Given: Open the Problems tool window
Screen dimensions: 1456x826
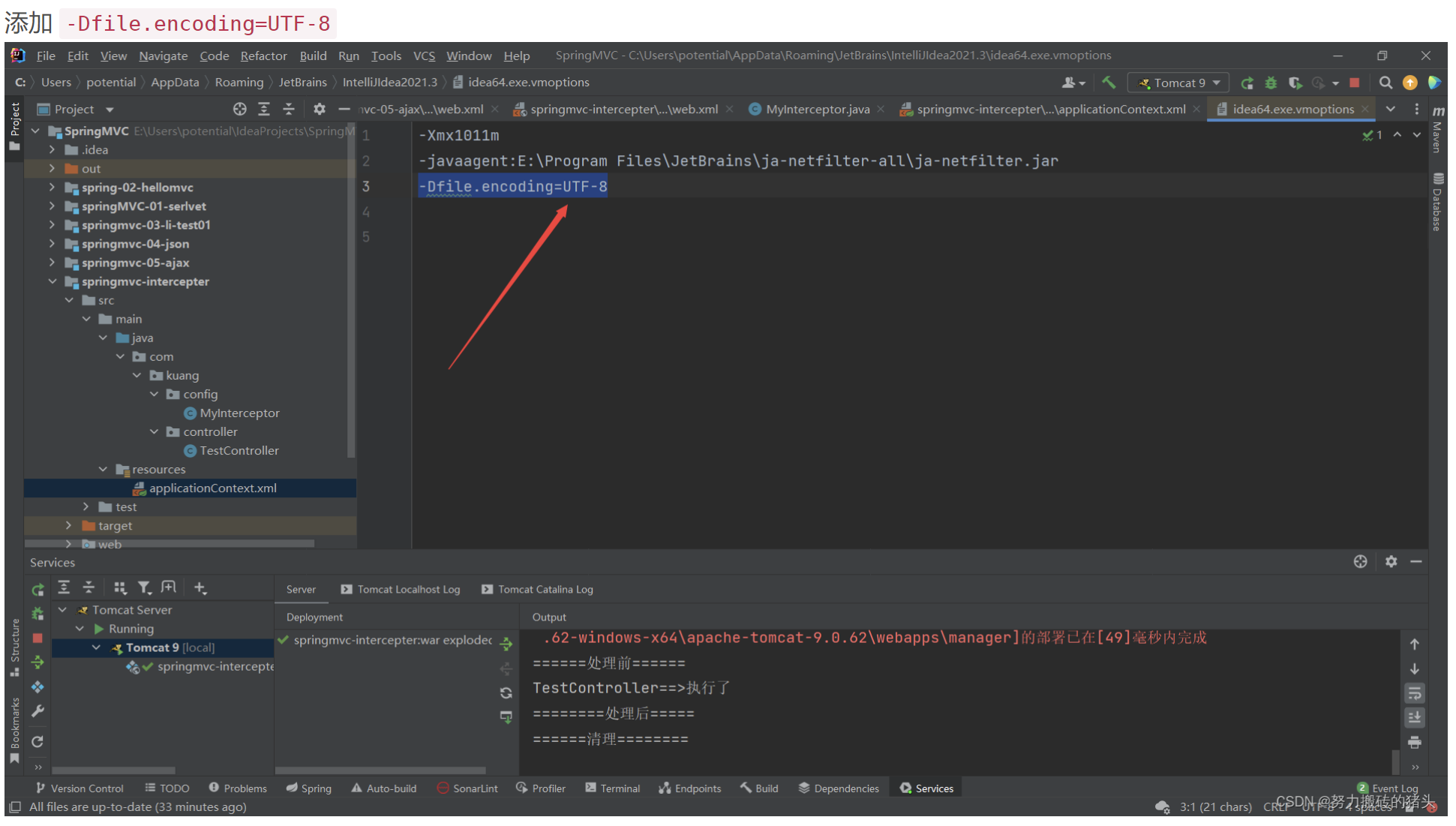Looking at the screenshot, I should (238, 788).
